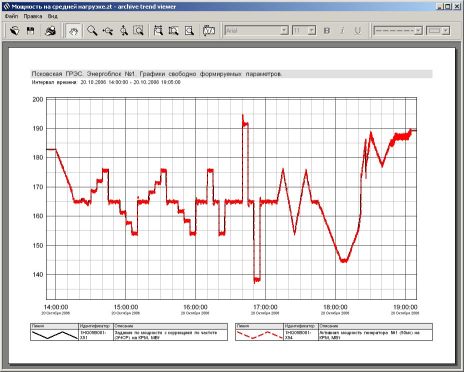Click the 17:00:00 time axis label
Viewport: 464px width, 372px height.
(x=266, y=307)
